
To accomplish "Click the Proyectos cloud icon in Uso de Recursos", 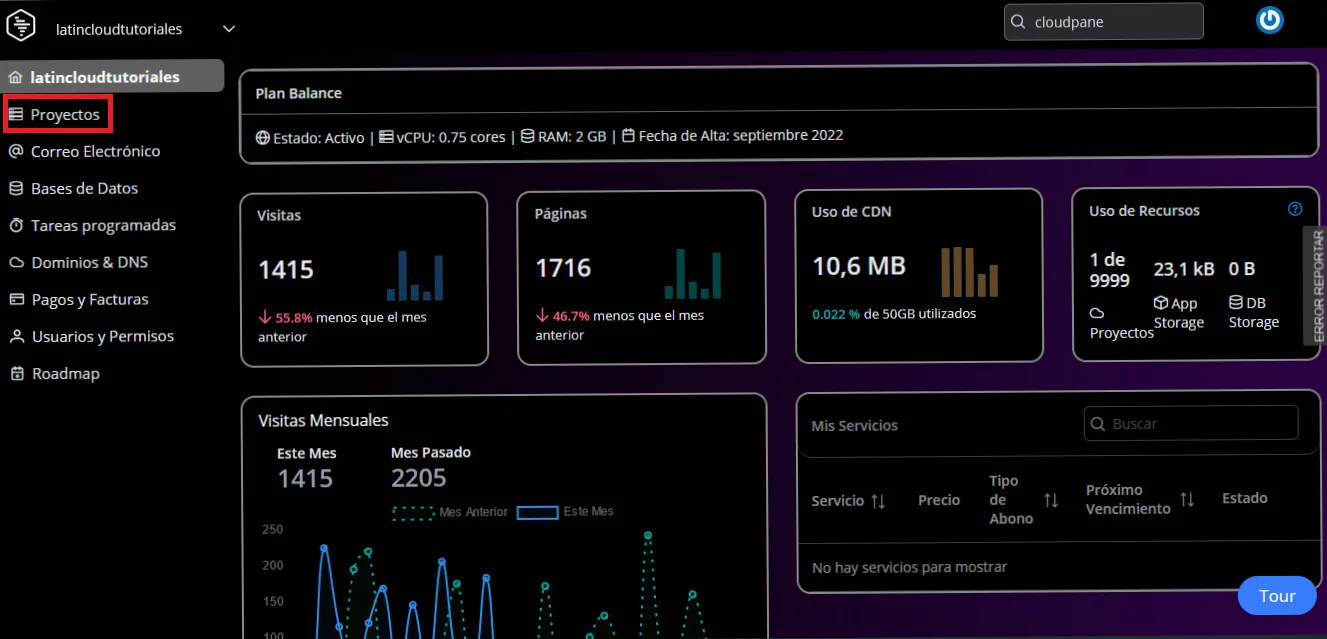I will 1096,313.
